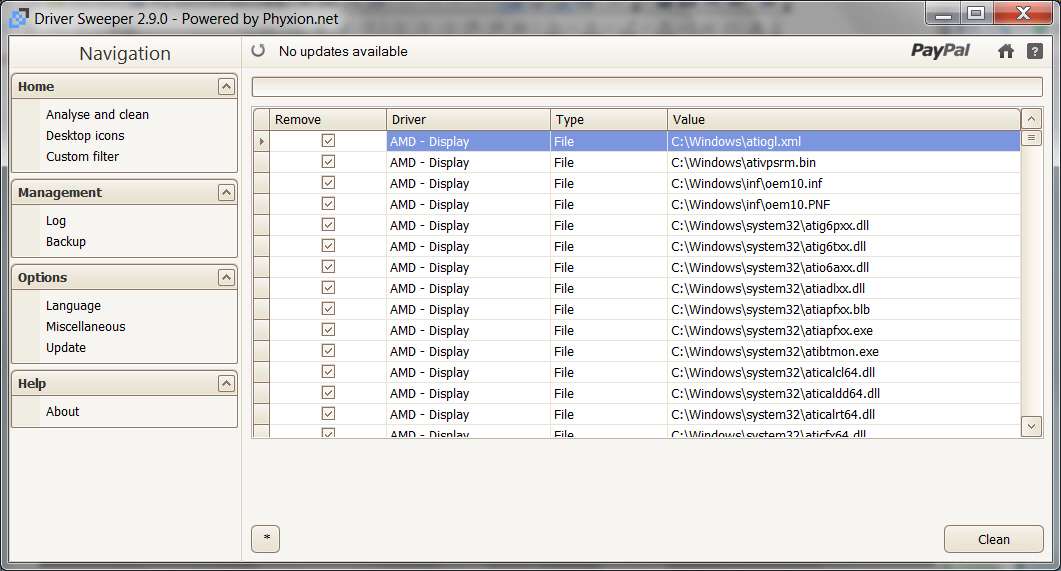Open Miscellaneous options
The height and width of the screenshot is (571, 1061).
click(86, 327)
